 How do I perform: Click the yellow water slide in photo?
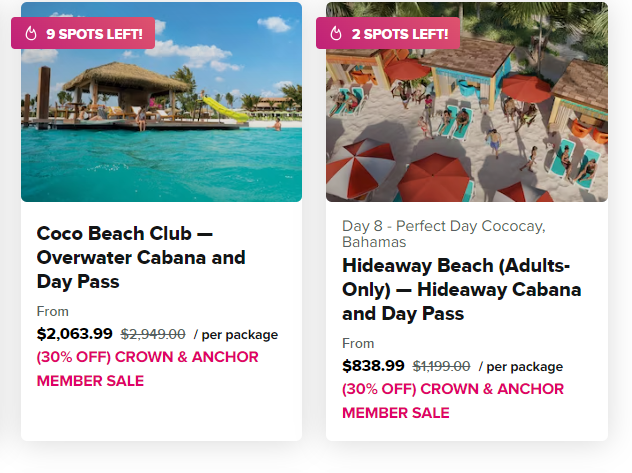pyautogui.click(x=224, y=108)
